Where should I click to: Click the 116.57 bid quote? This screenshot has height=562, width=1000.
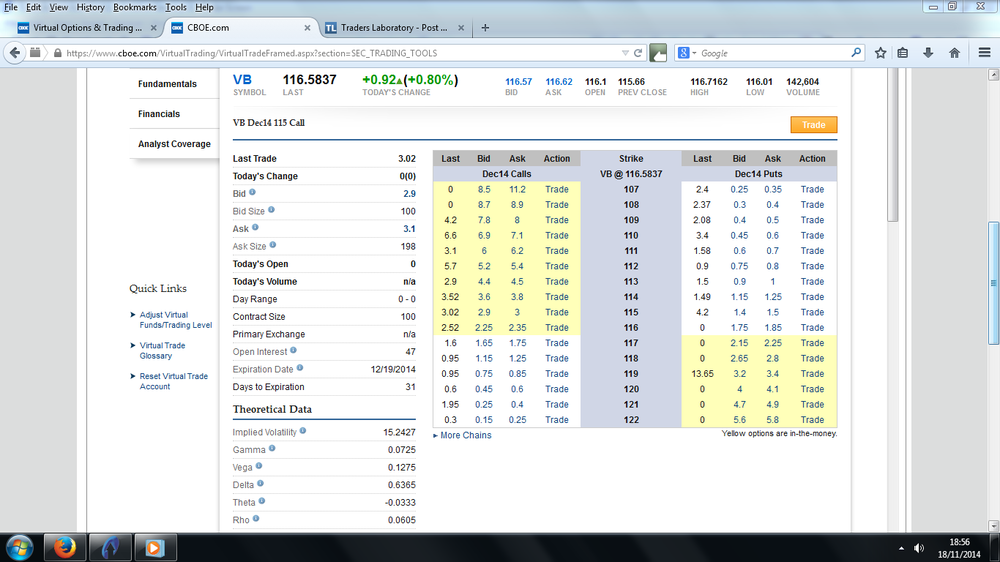click(x=518, y=82)
